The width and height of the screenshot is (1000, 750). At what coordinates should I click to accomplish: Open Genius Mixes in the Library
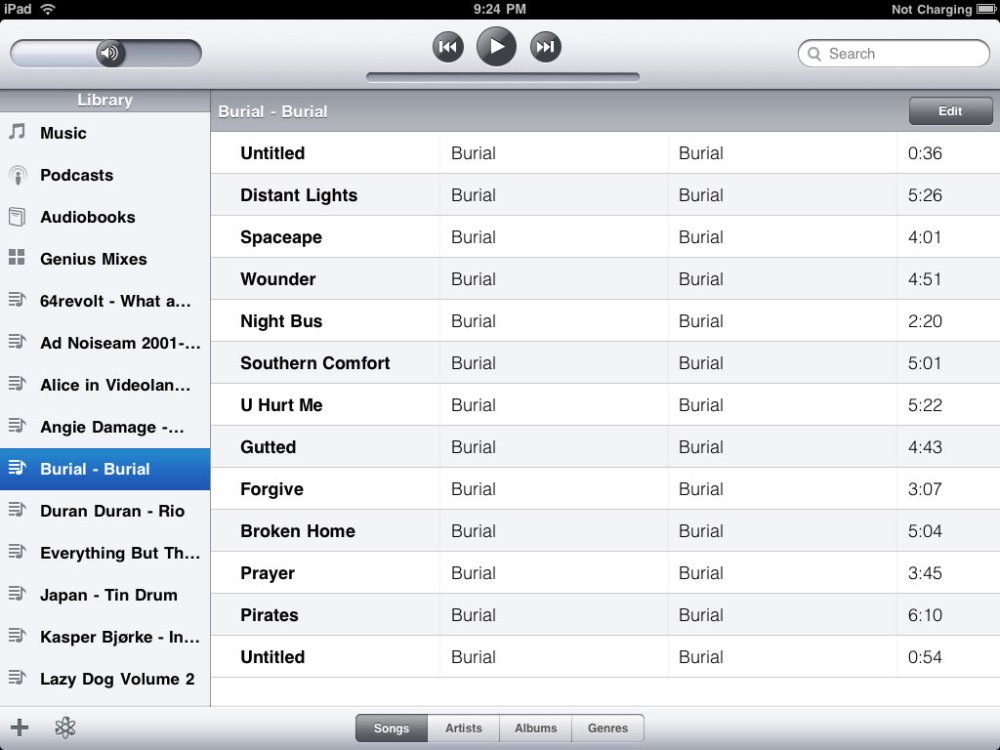point(105,259)
